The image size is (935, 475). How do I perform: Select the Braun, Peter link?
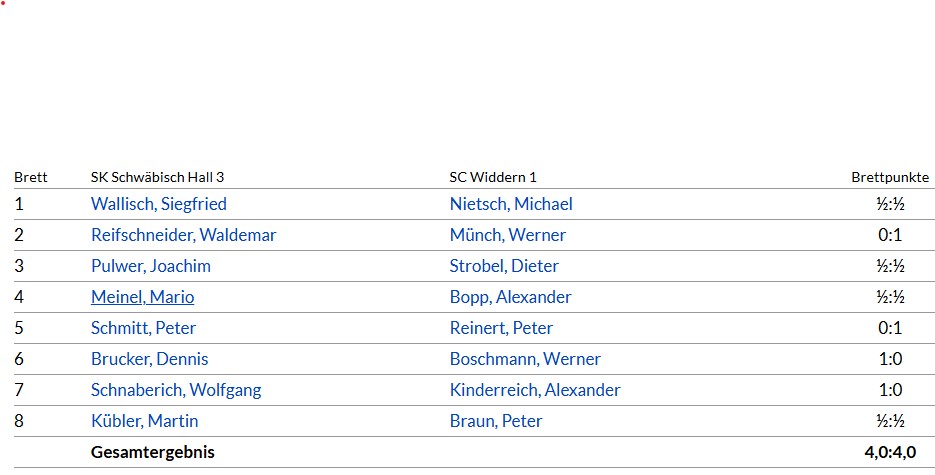coord(496,421)
